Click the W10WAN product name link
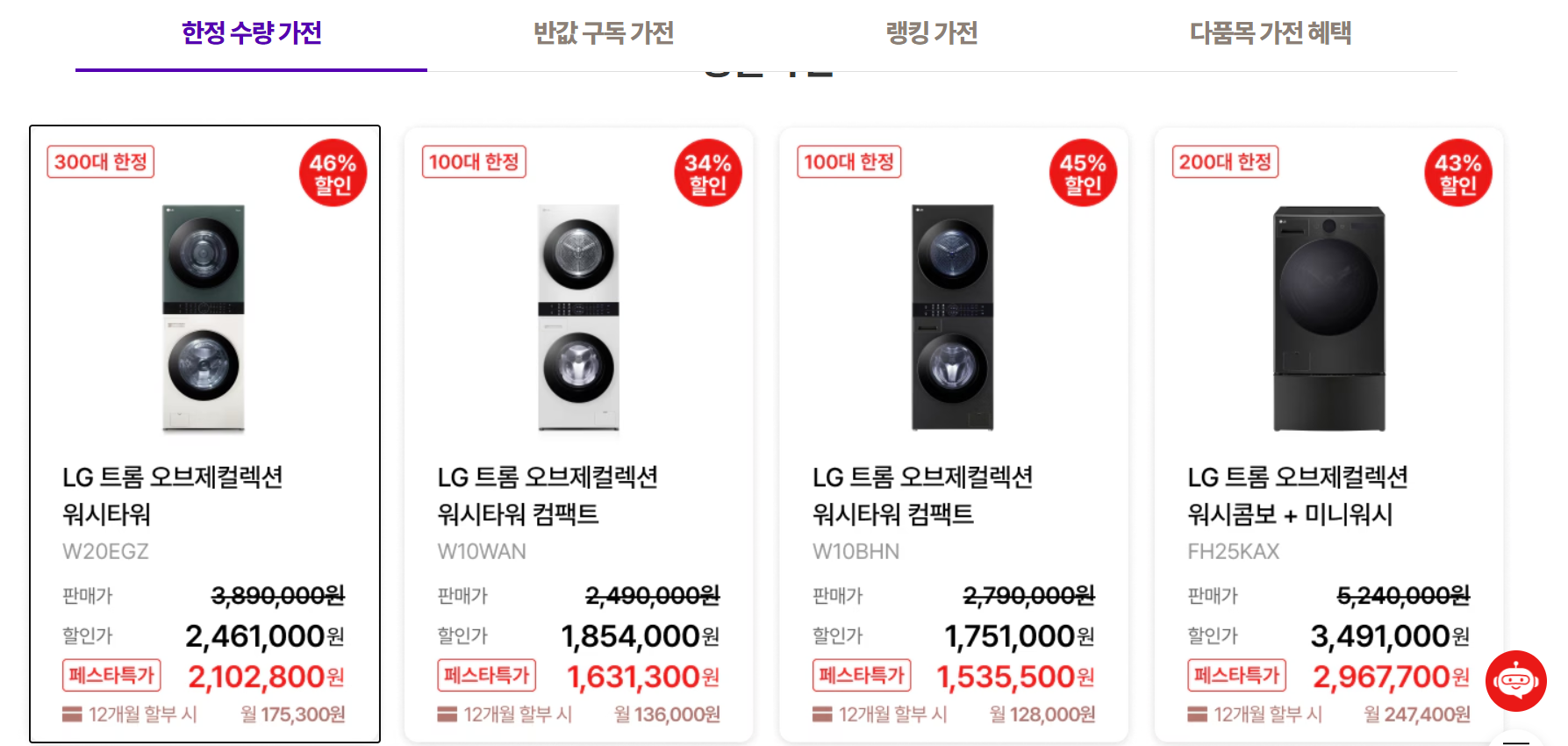This screenshot has width=1568, height=746. click(550, 496)
